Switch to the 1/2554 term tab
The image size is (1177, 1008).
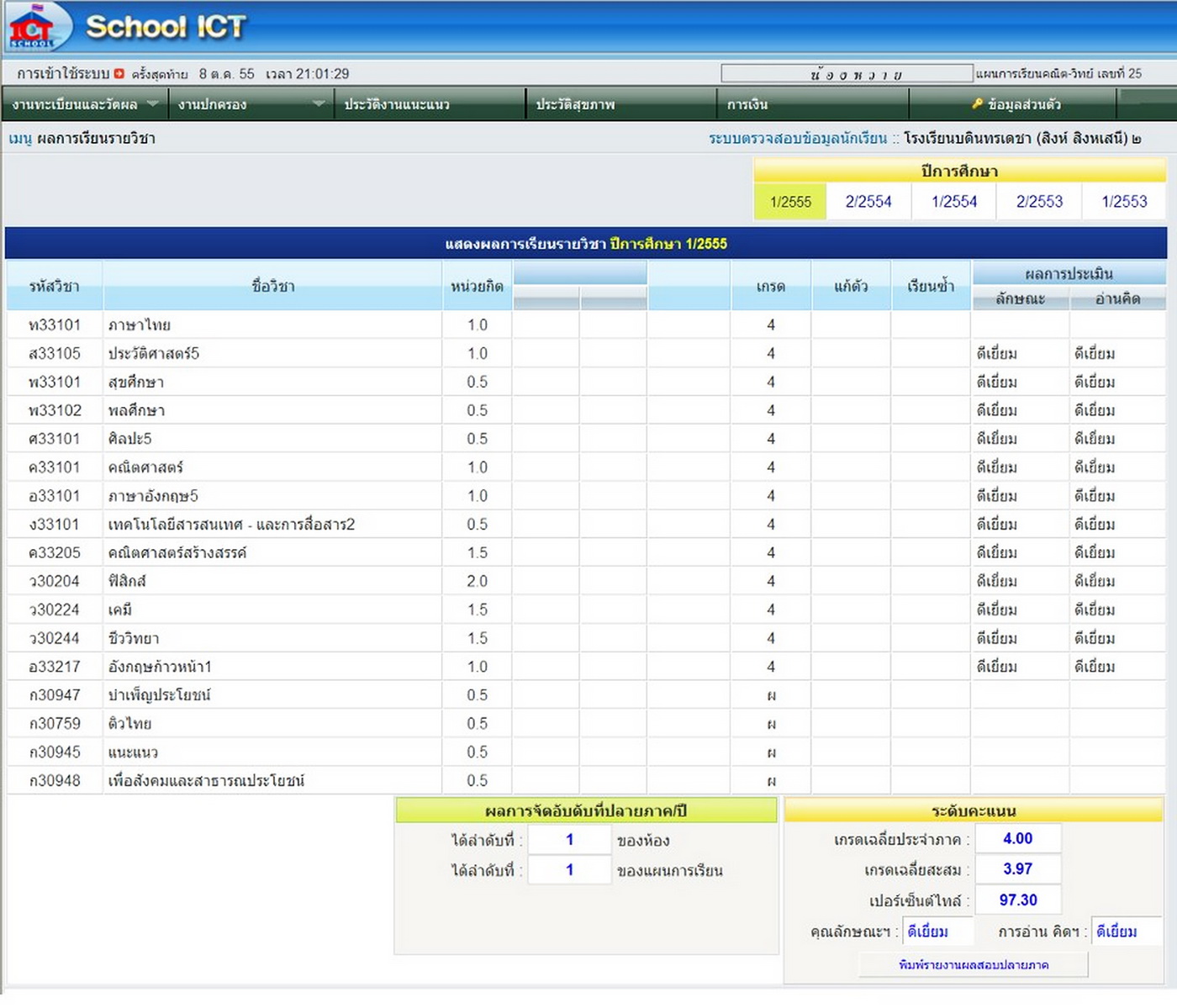[954, 202]
